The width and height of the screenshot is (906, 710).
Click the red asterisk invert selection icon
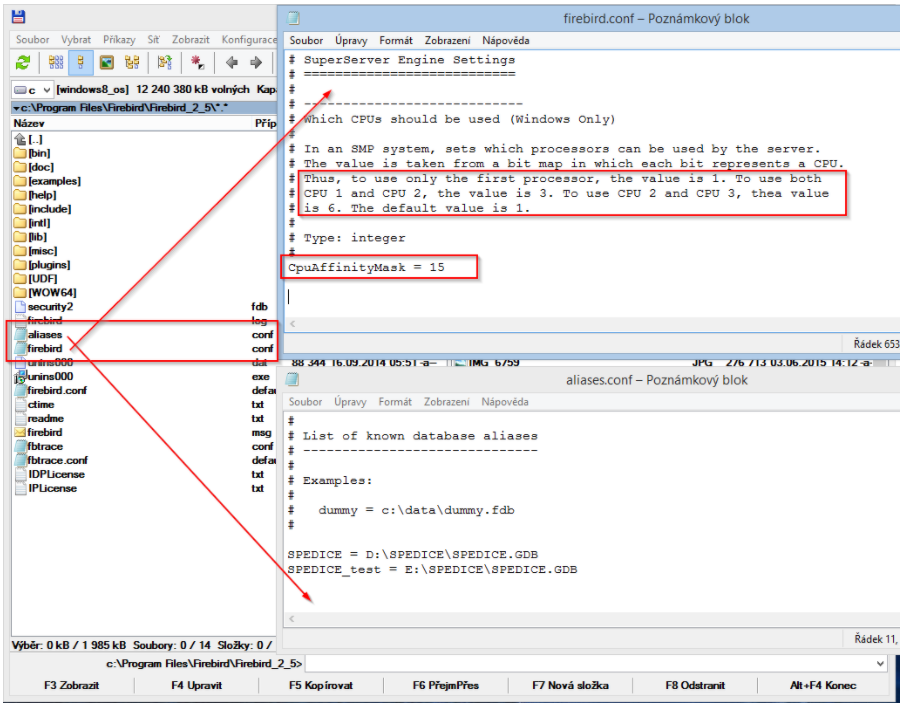(x=198, y=62)
